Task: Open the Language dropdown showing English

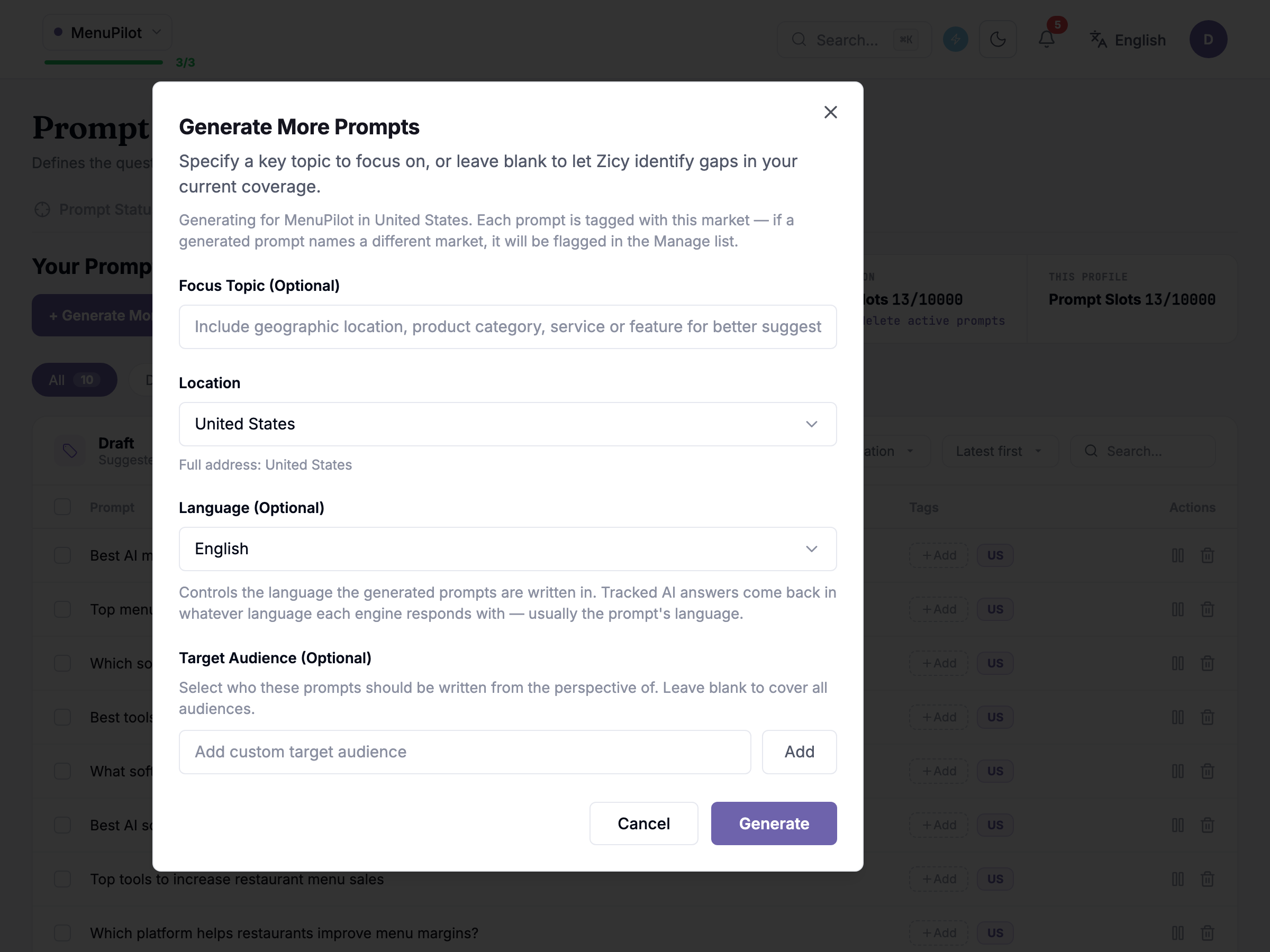Action: (507, 548)
